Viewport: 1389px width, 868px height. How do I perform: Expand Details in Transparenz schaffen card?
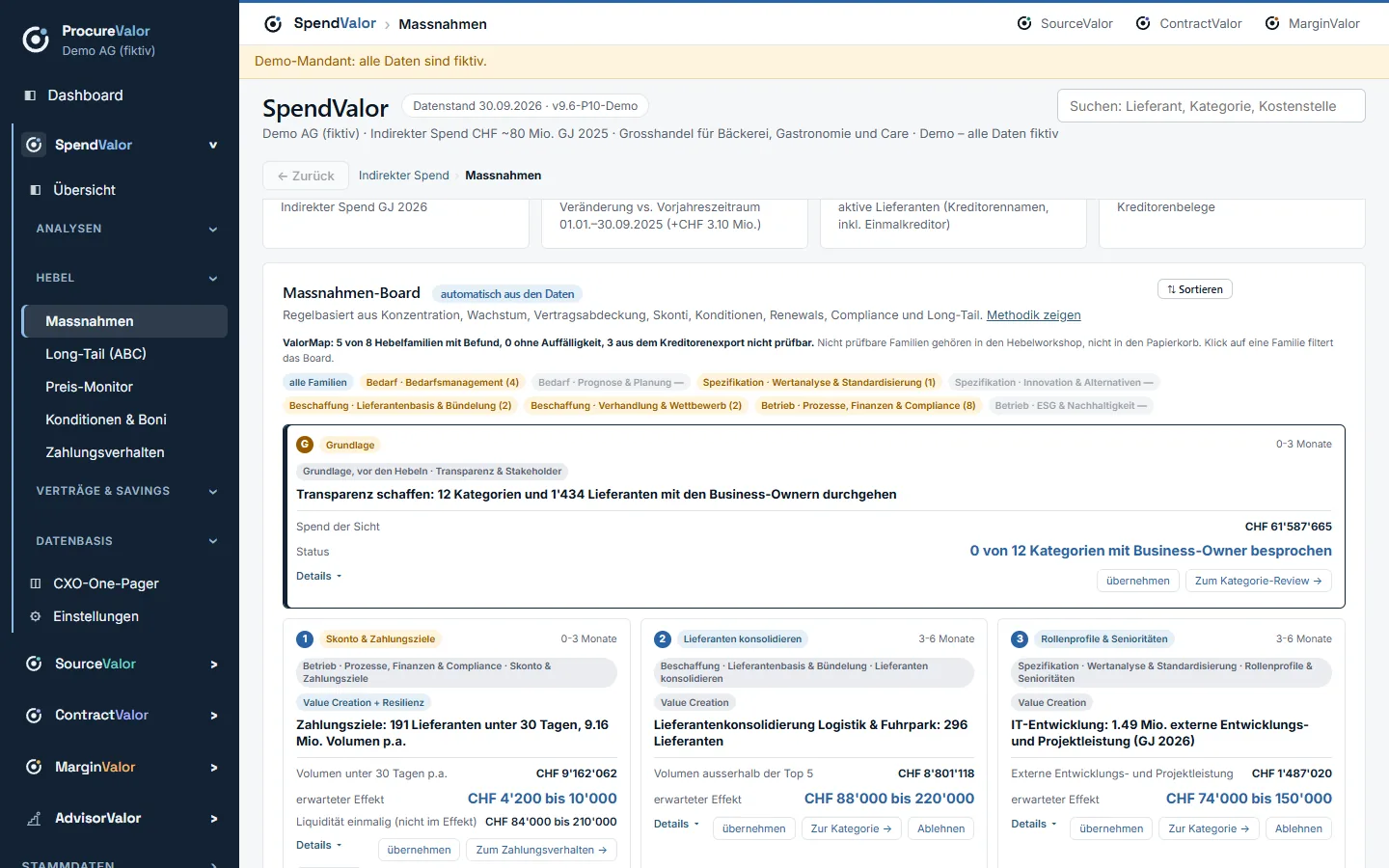[x=319, y=576]
